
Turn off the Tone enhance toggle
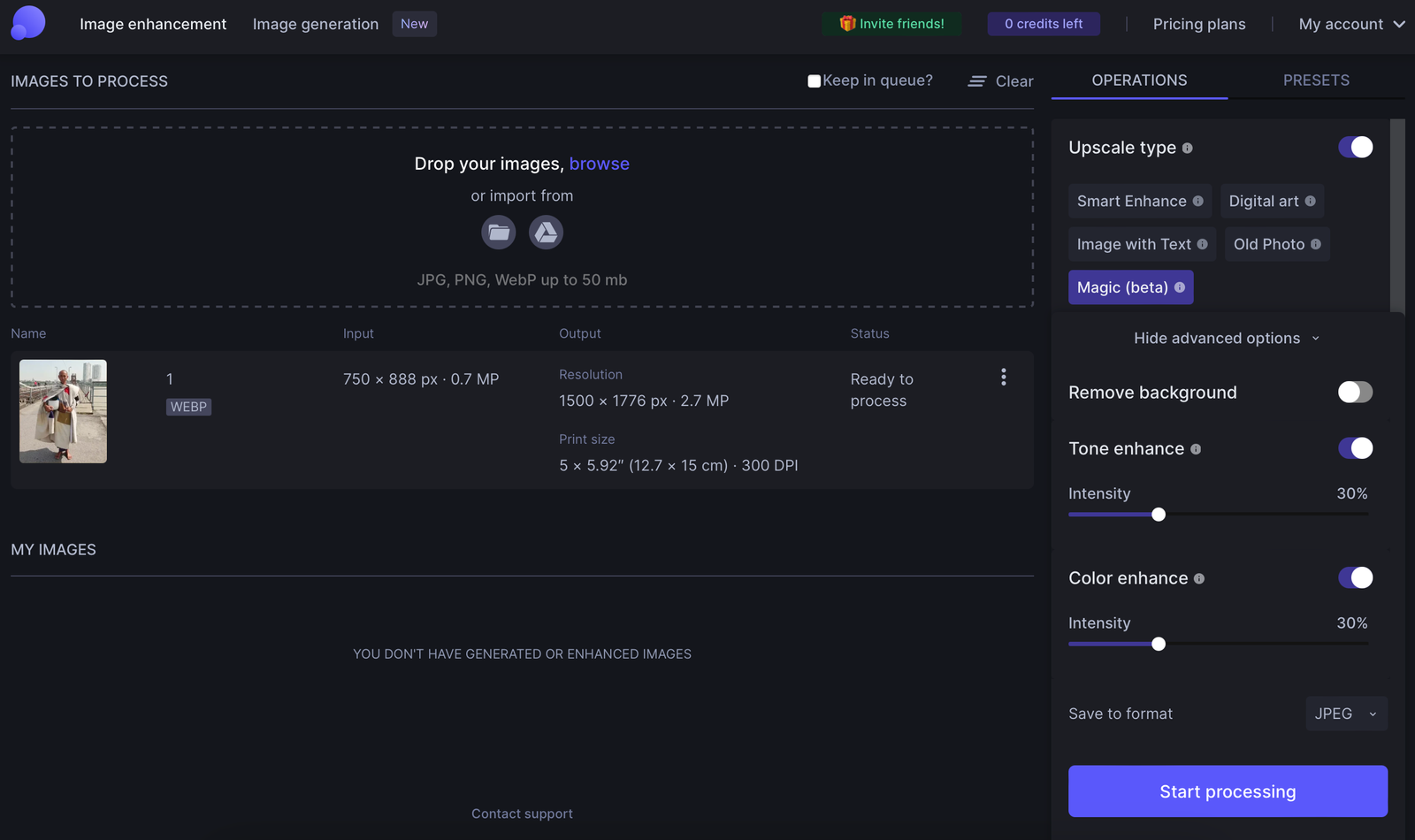point(1355,448)
